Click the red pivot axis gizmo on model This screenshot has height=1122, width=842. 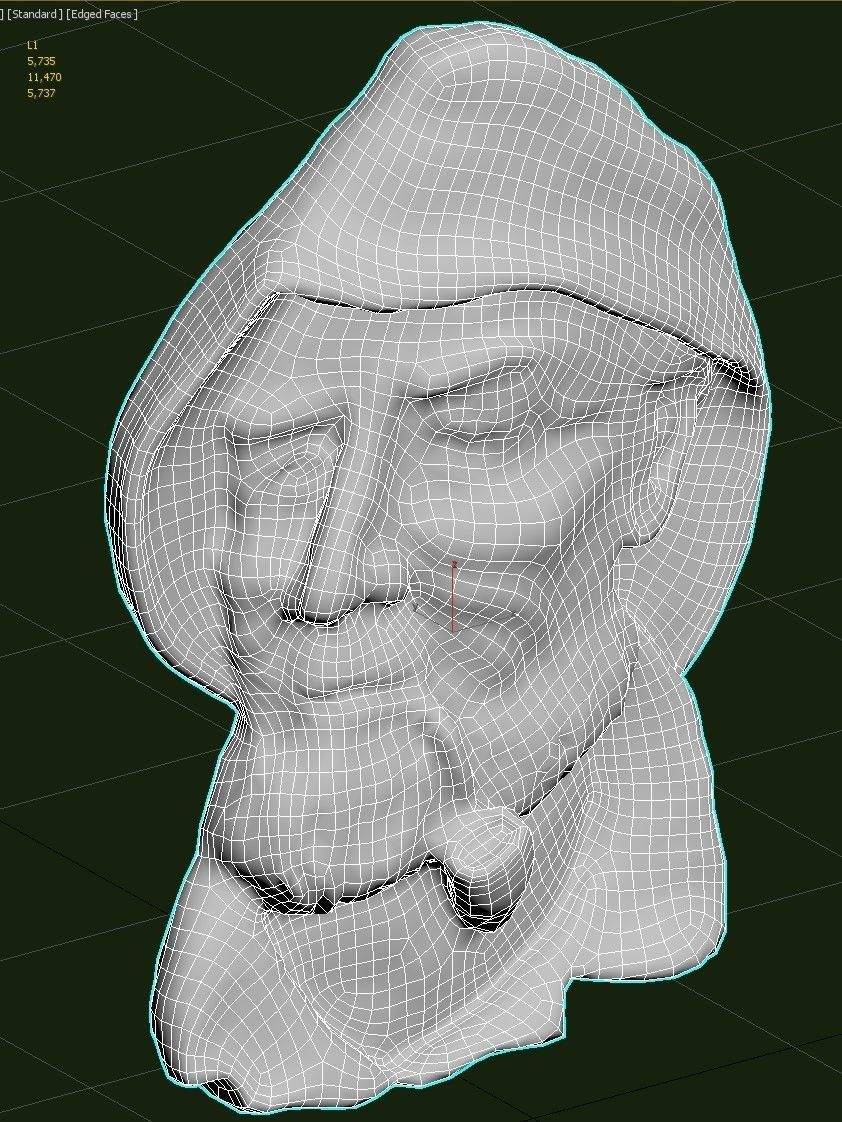[454, 596]
